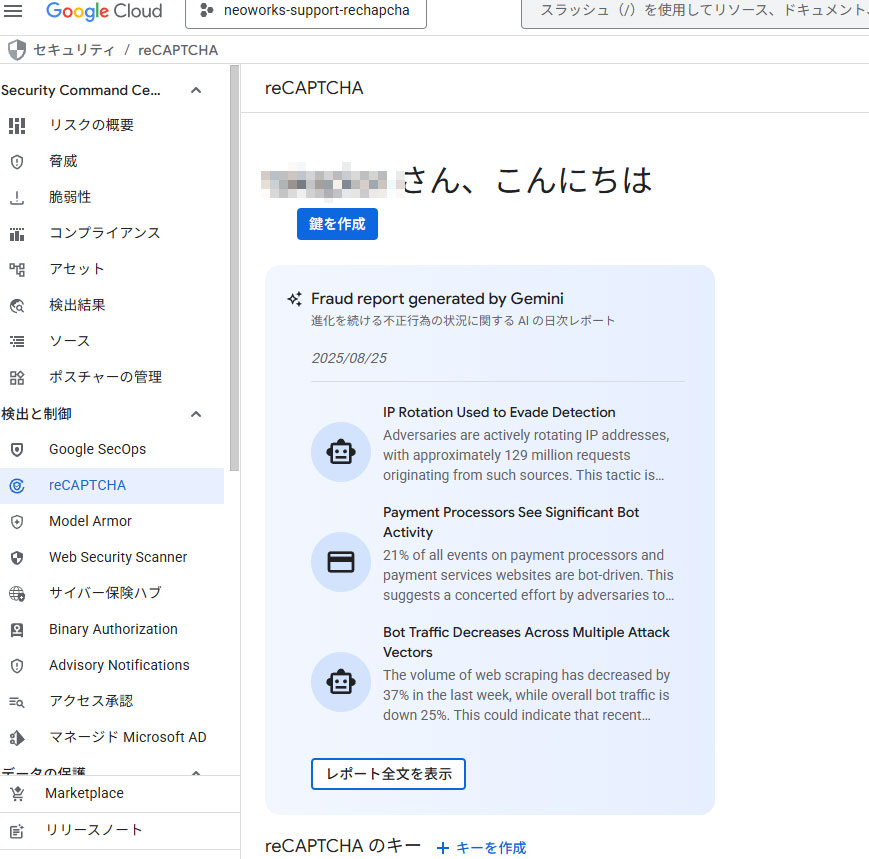Open Bot Traffic Decreases Across Multiple Attack Vectors

(526, 642)
